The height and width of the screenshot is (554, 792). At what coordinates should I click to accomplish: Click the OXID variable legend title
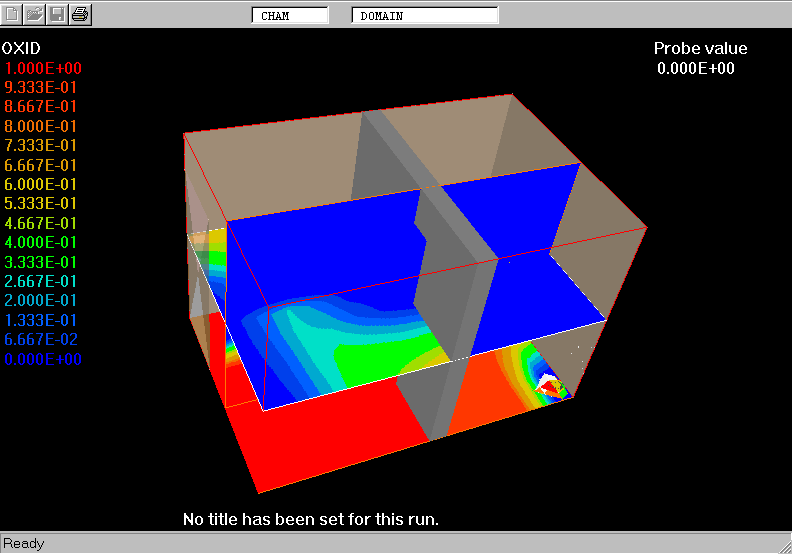point(21,48)
